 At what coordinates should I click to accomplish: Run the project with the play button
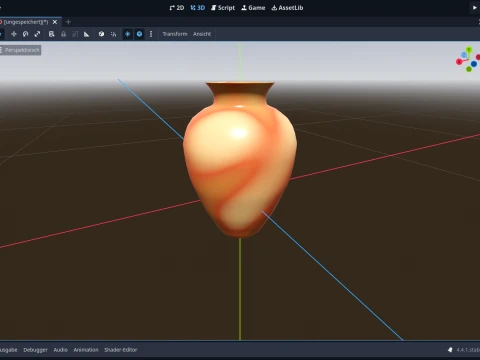click(475, 8)
